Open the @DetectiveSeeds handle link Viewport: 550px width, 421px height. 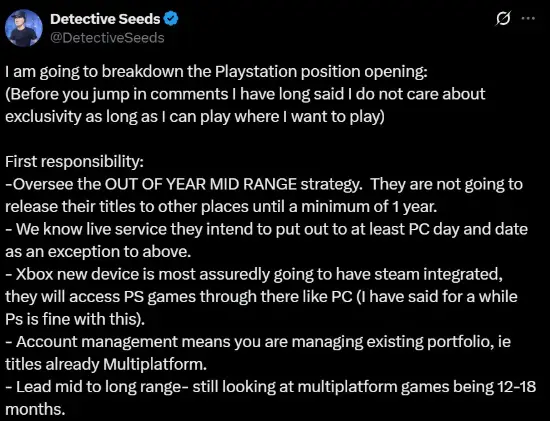coord(107,38)
